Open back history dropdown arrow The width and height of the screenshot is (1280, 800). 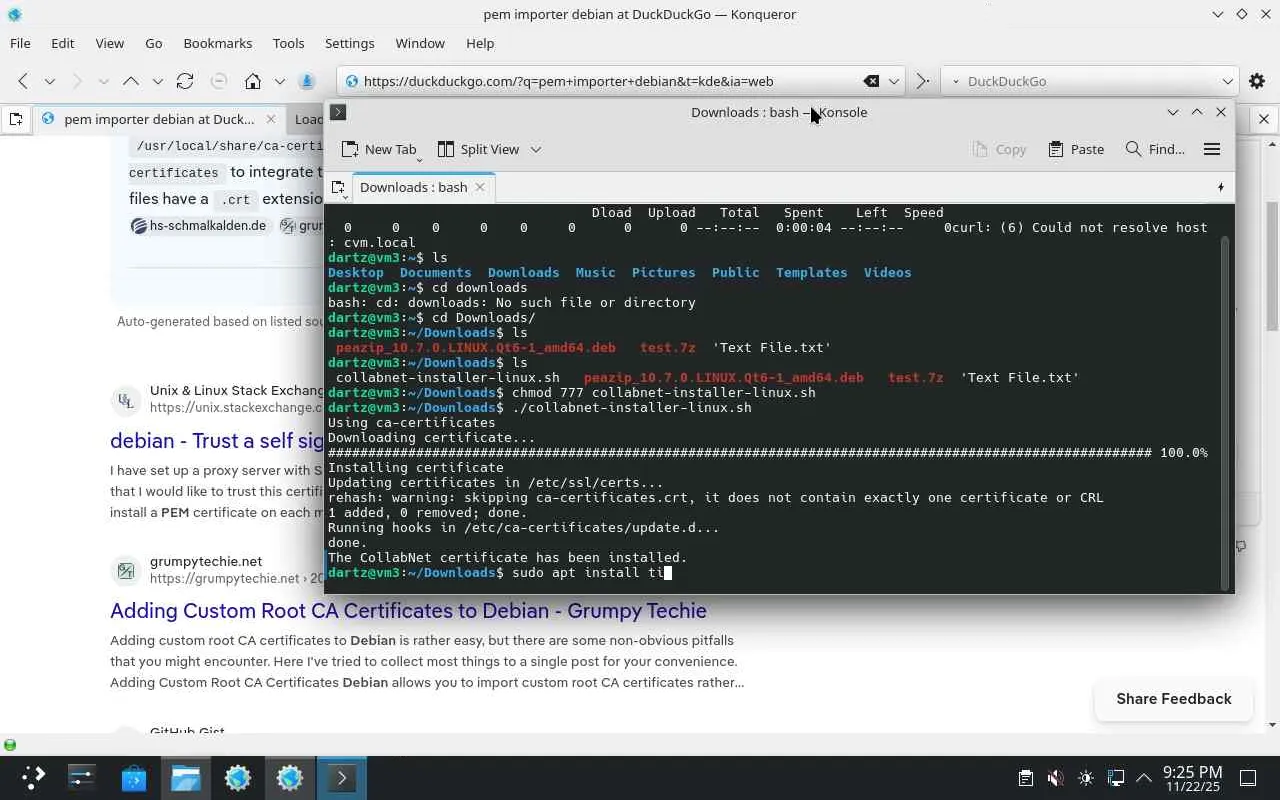49,81
